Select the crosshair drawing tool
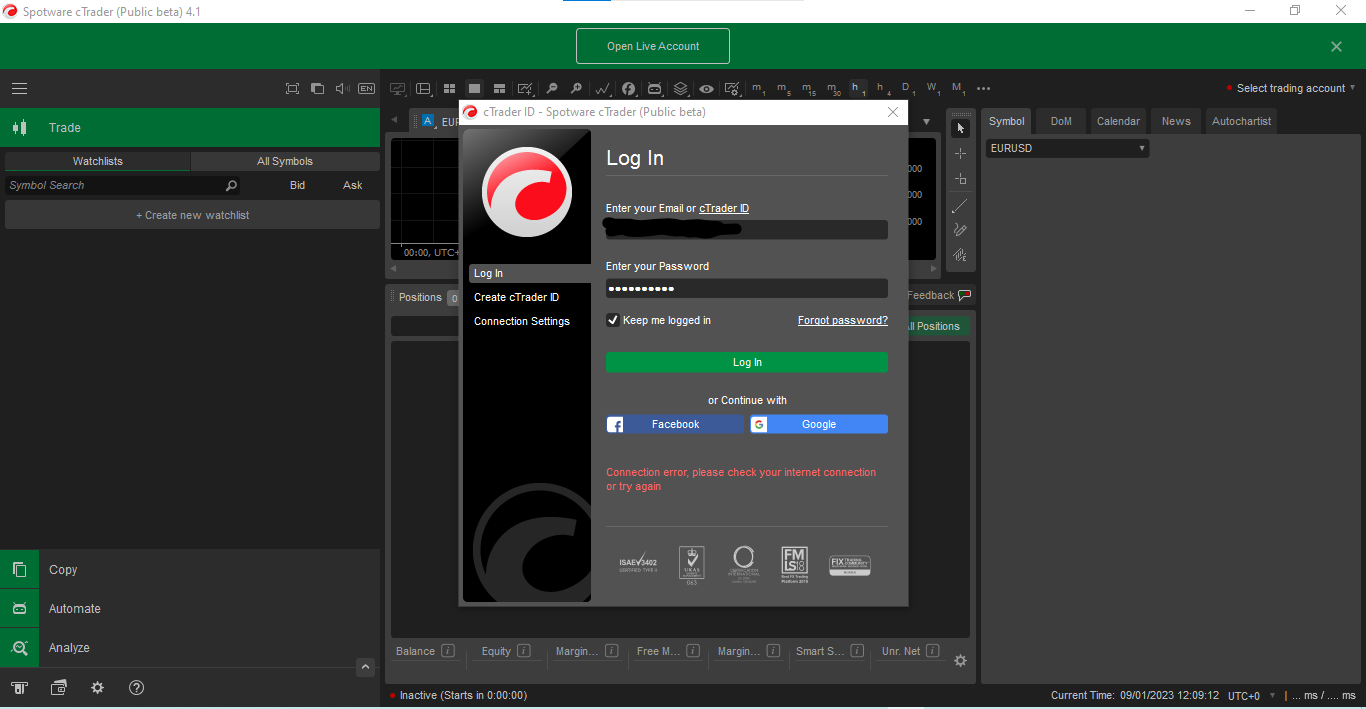 [960, 154]
